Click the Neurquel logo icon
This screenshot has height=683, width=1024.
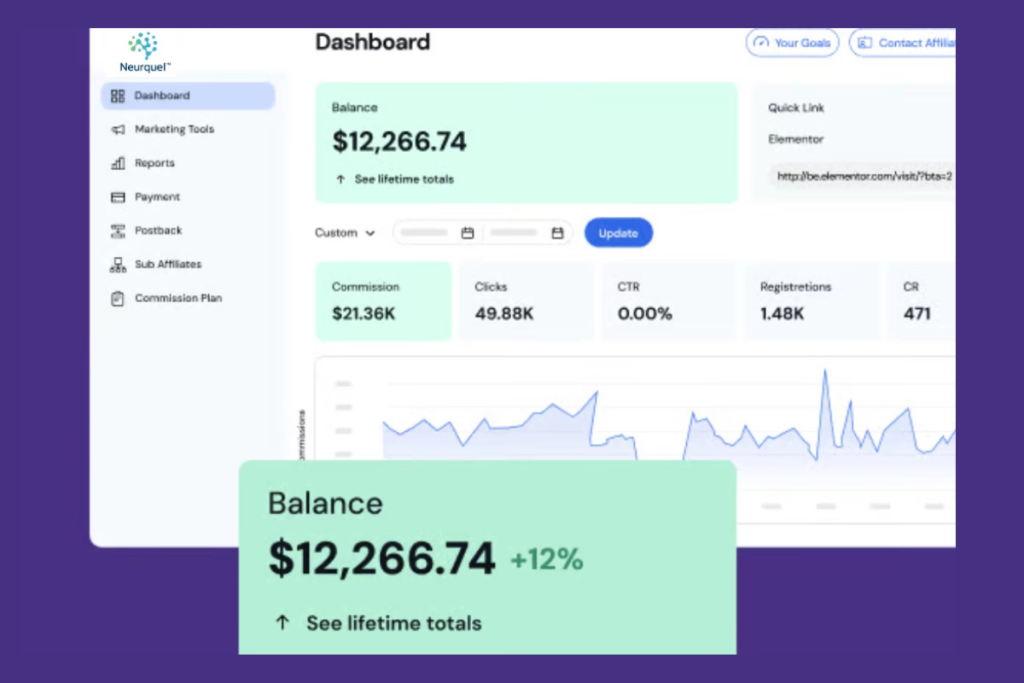(144, 45)
